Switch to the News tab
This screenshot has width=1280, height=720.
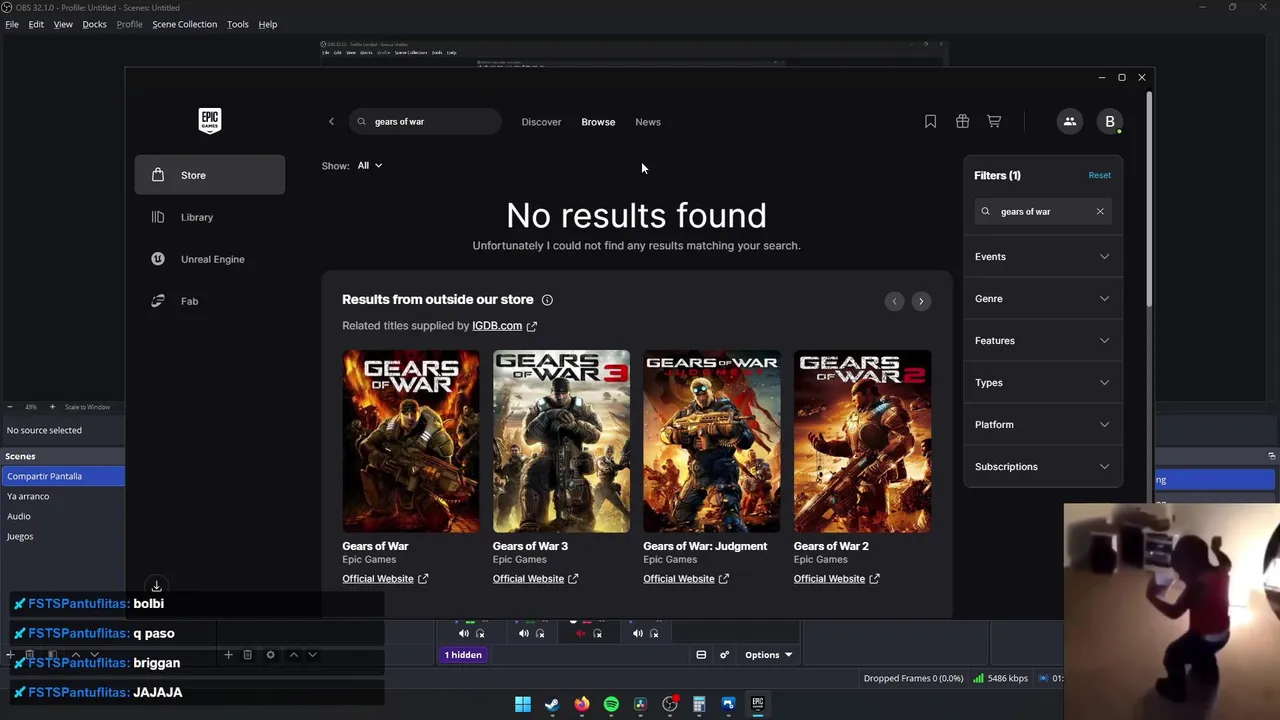[x=648, y=122]
